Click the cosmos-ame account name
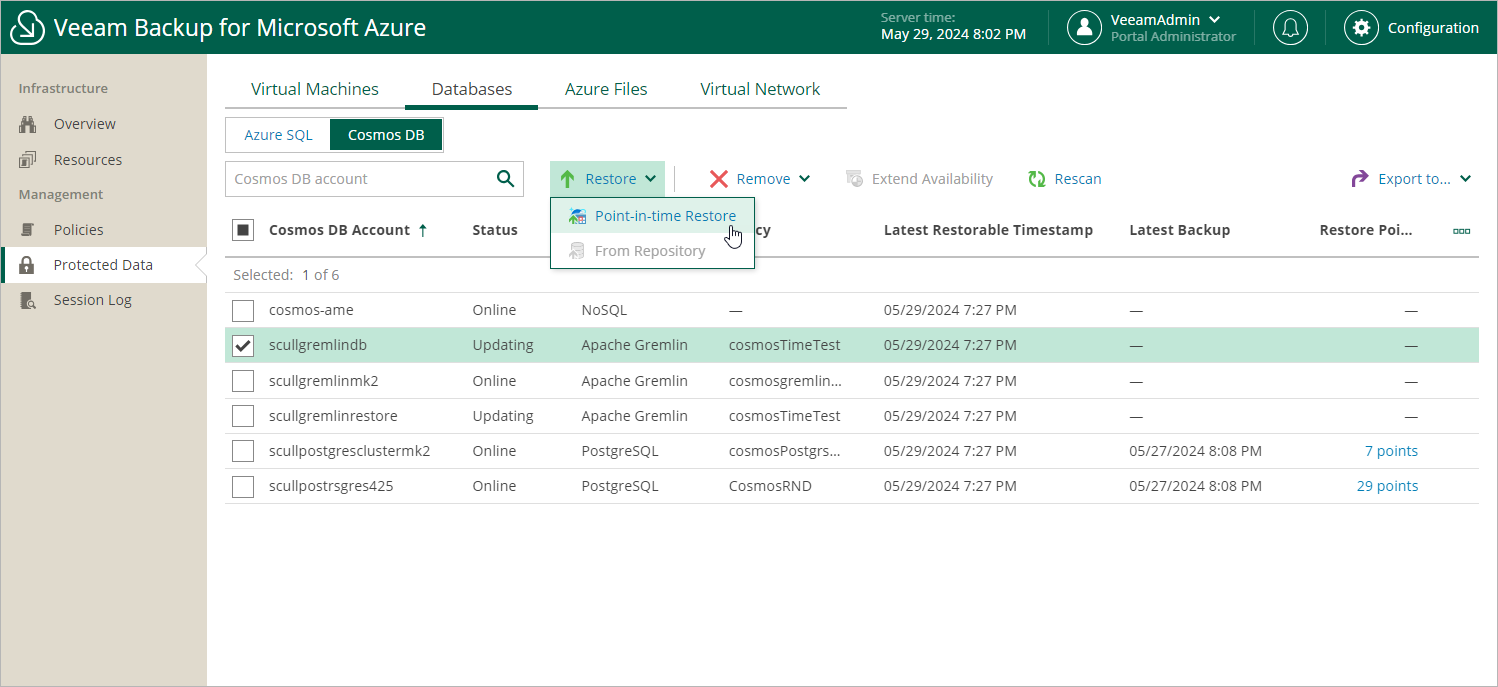The height and width of the screenshot is (687, 1498). 311,310
